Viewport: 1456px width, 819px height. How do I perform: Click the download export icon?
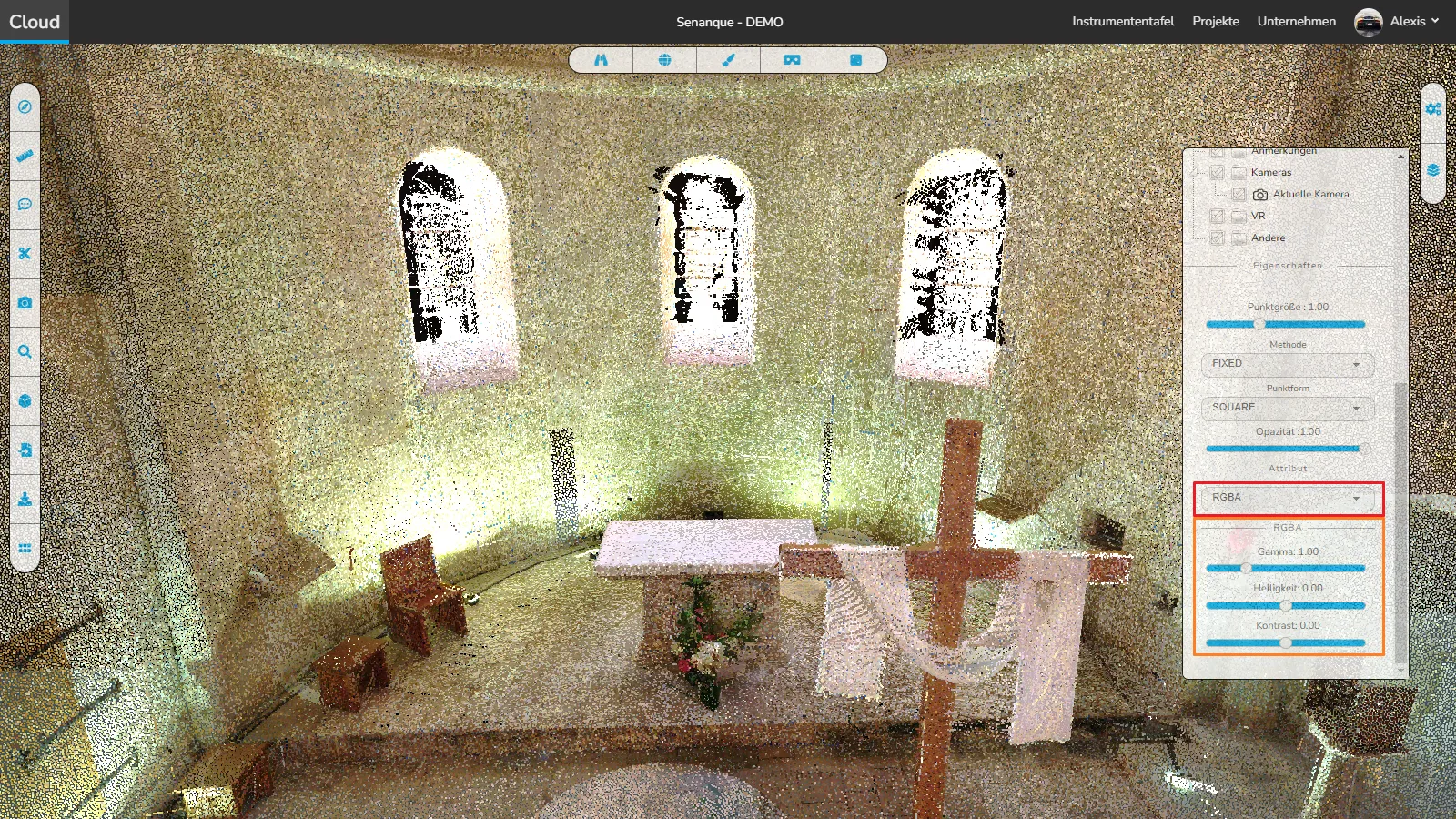coord(25,500)
